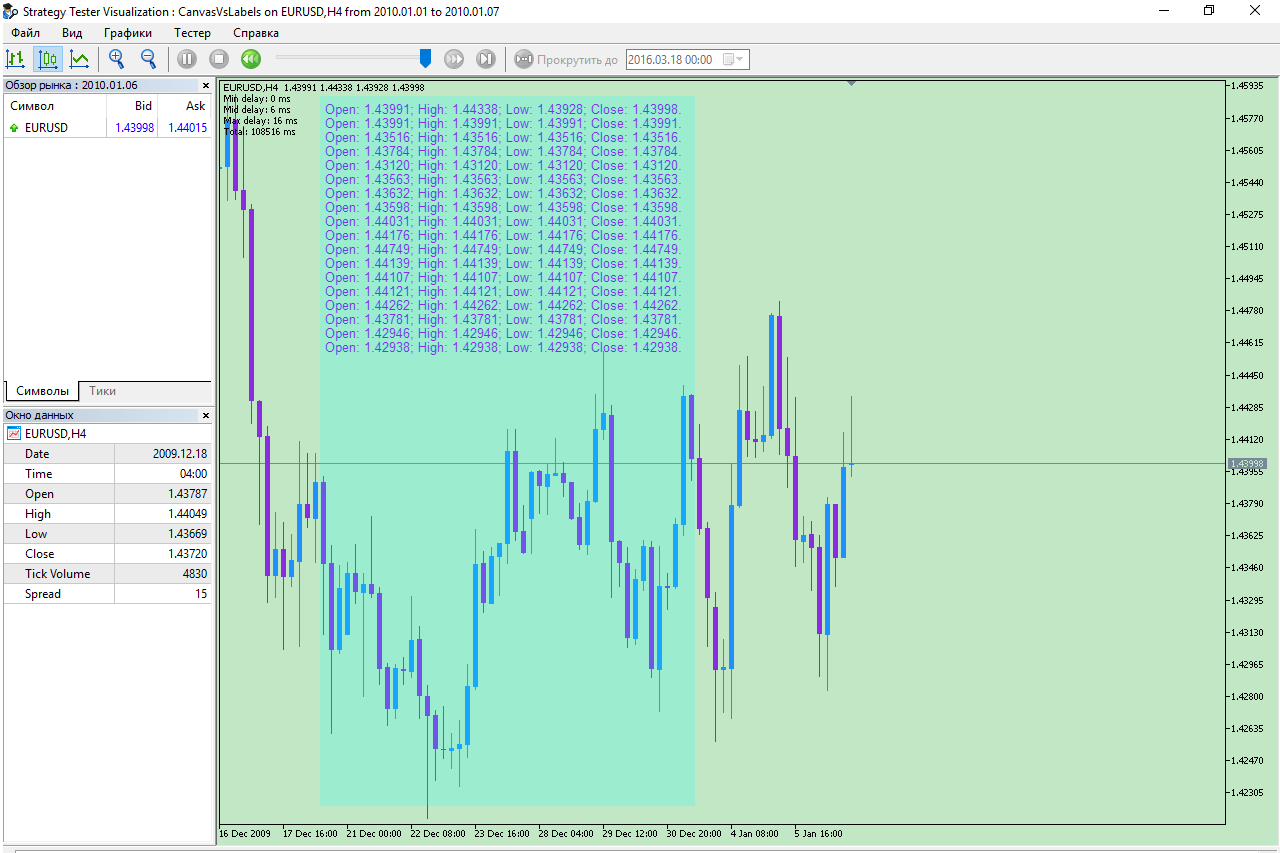The width and height of the screenshot is (1280, 853).
Task: Click the Date value 2009.12.18
Action: pos(180,453)
